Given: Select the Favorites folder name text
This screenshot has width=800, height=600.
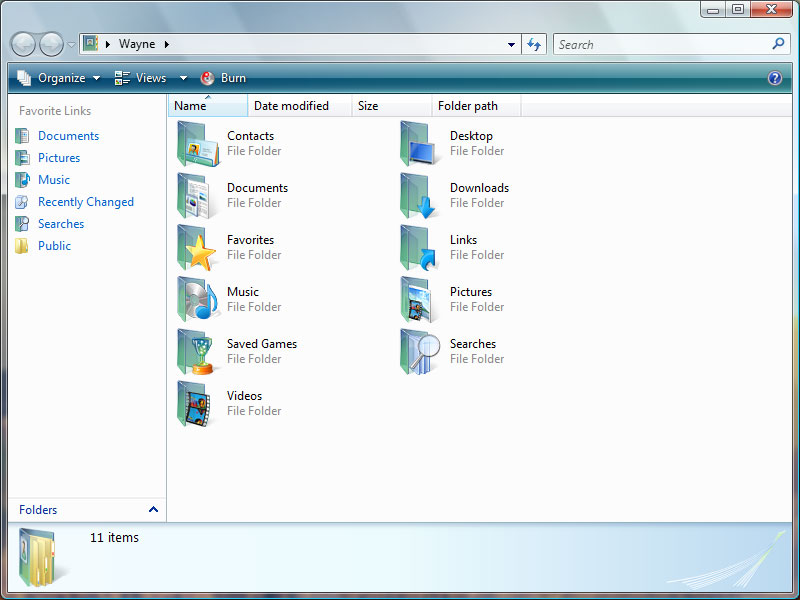Looking at the screenshot, I should coord(251,240).
